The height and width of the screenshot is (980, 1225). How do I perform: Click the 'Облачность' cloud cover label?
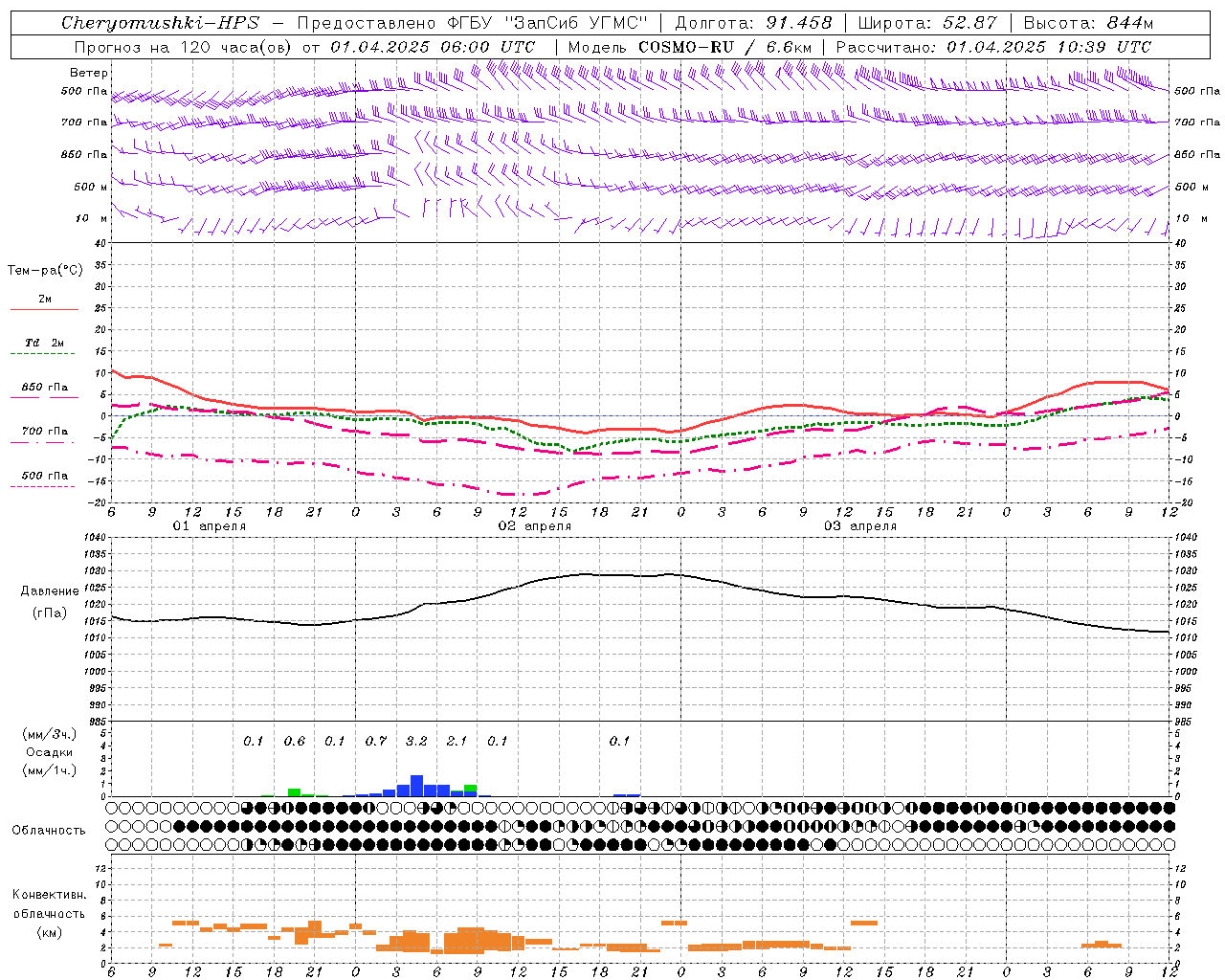49,831
